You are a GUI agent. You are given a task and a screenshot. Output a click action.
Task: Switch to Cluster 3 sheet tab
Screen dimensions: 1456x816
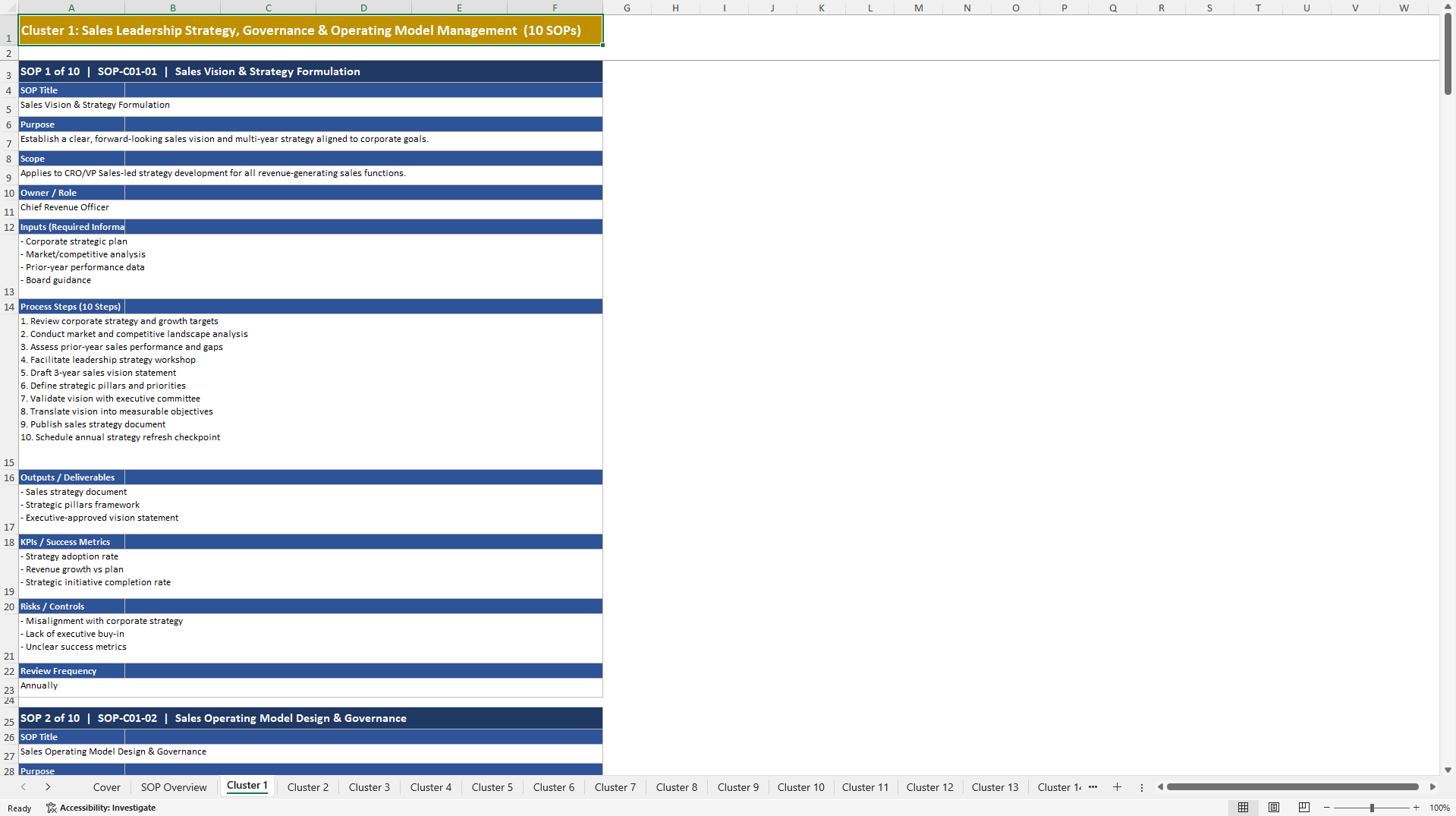click(x=370, y=787)
